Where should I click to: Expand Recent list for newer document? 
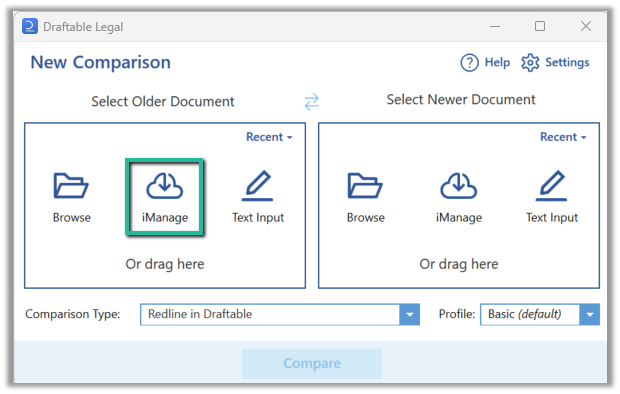[x=563, y=137]
